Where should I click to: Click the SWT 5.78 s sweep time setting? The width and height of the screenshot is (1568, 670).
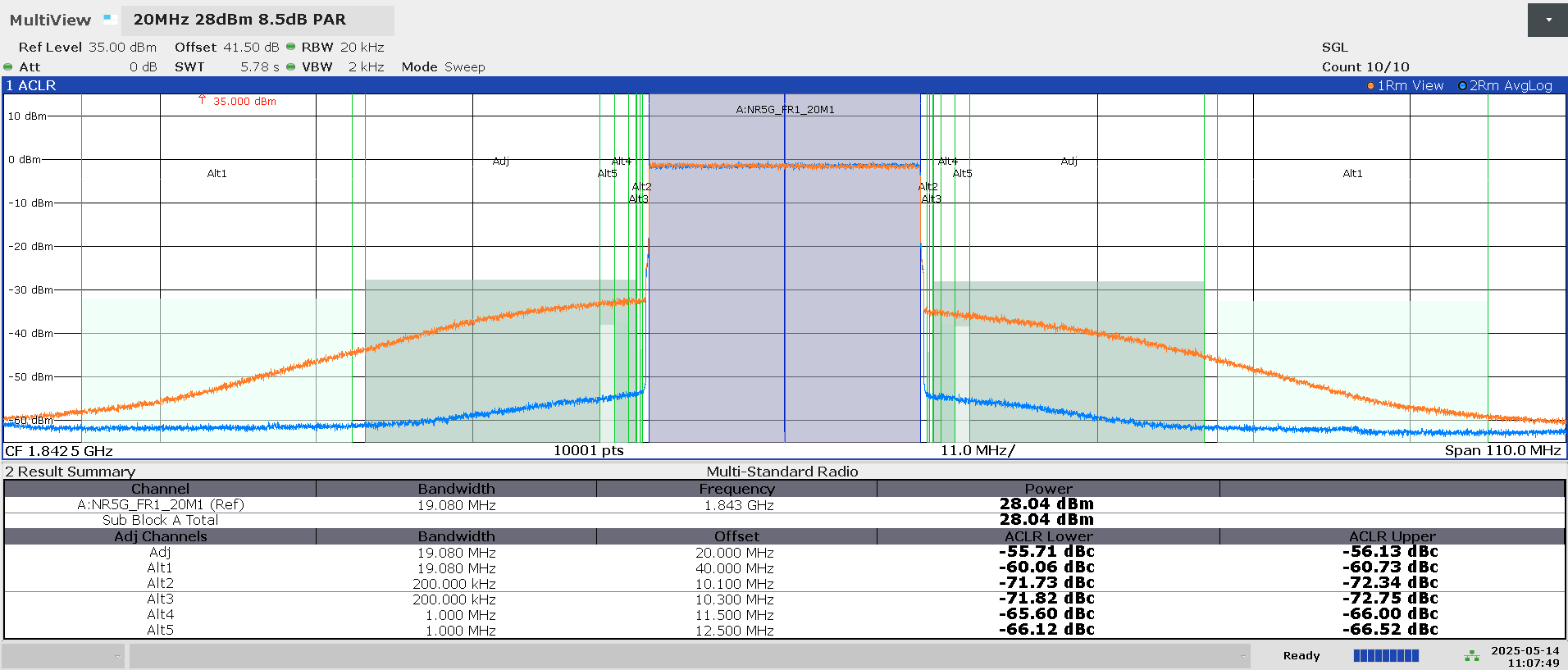click(x=226, y=67)
